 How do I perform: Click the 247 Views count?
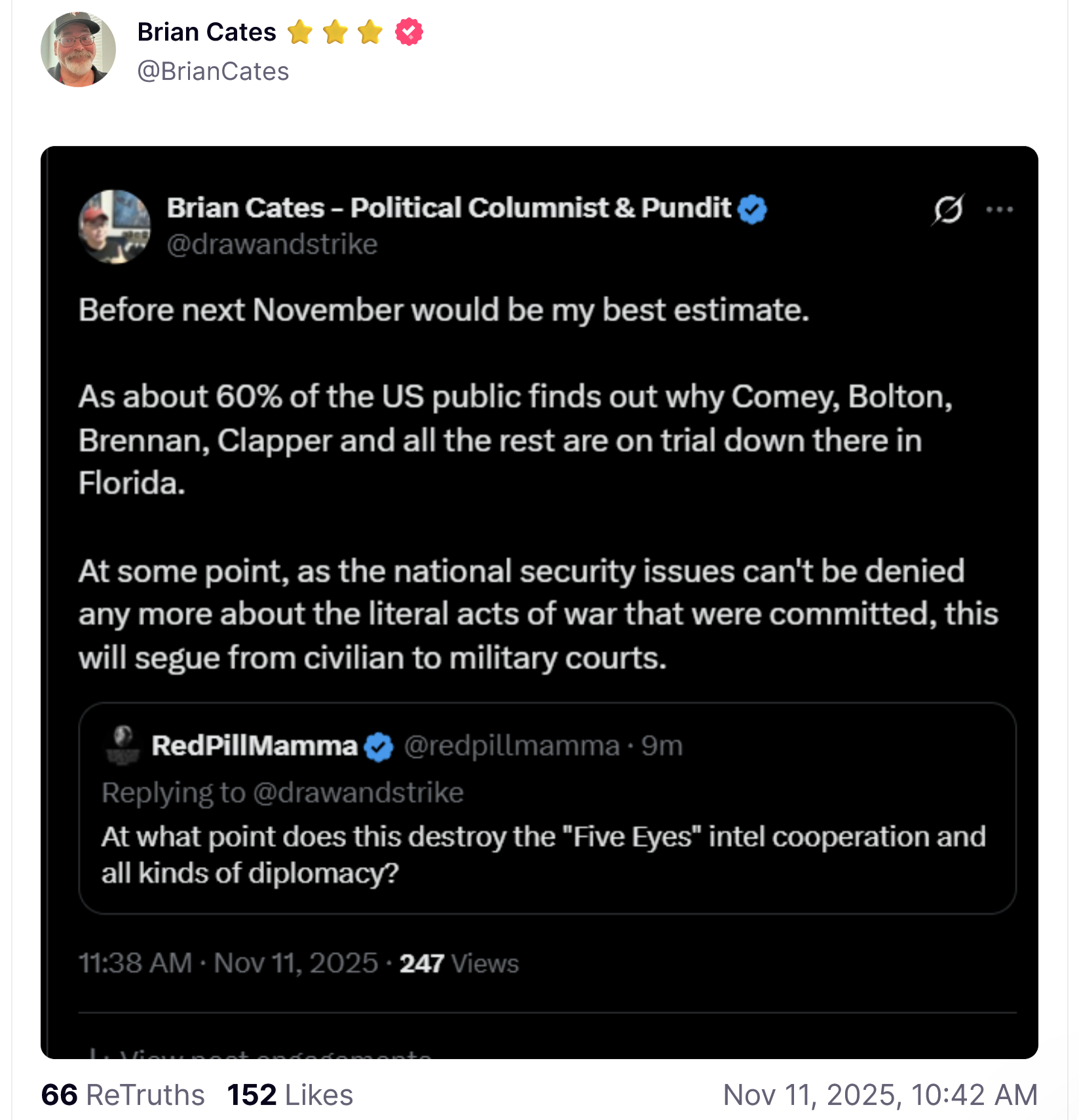(x=459, y=963)
